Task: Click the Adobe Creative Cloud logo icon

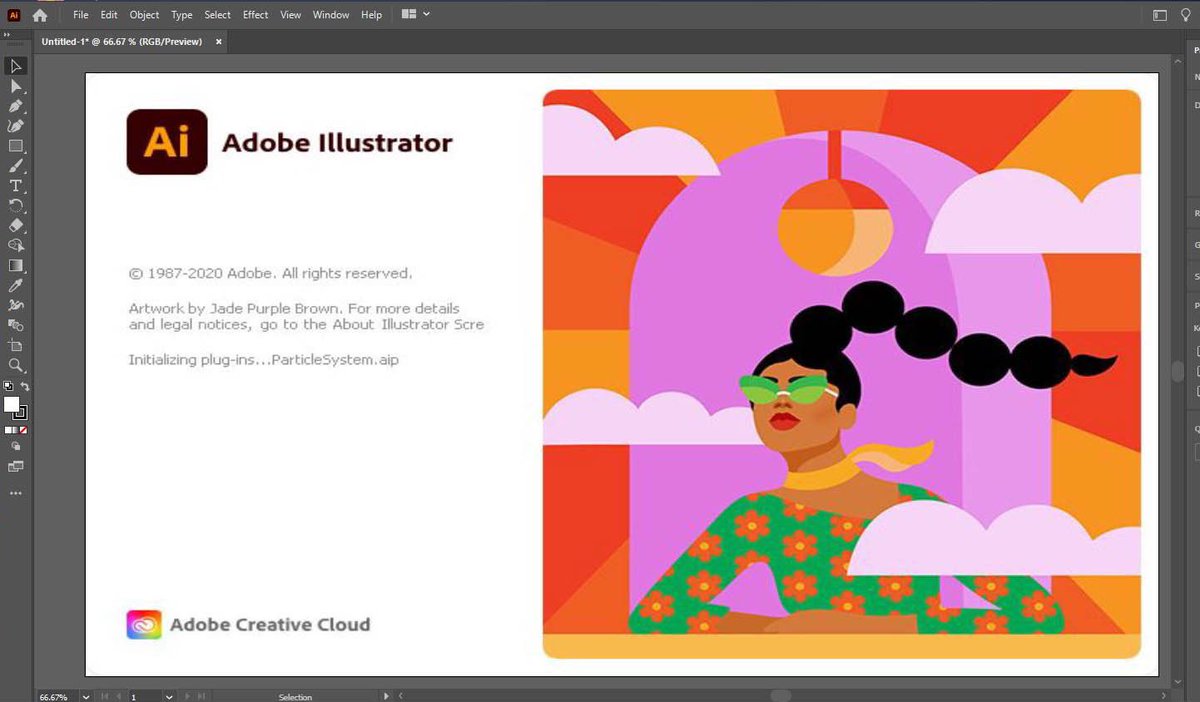Action: pyautogui.click(x=144, y=624)
